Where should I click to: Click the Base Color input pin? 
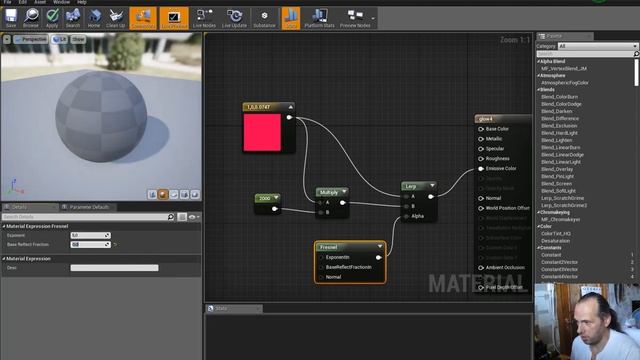click(481, 129)
